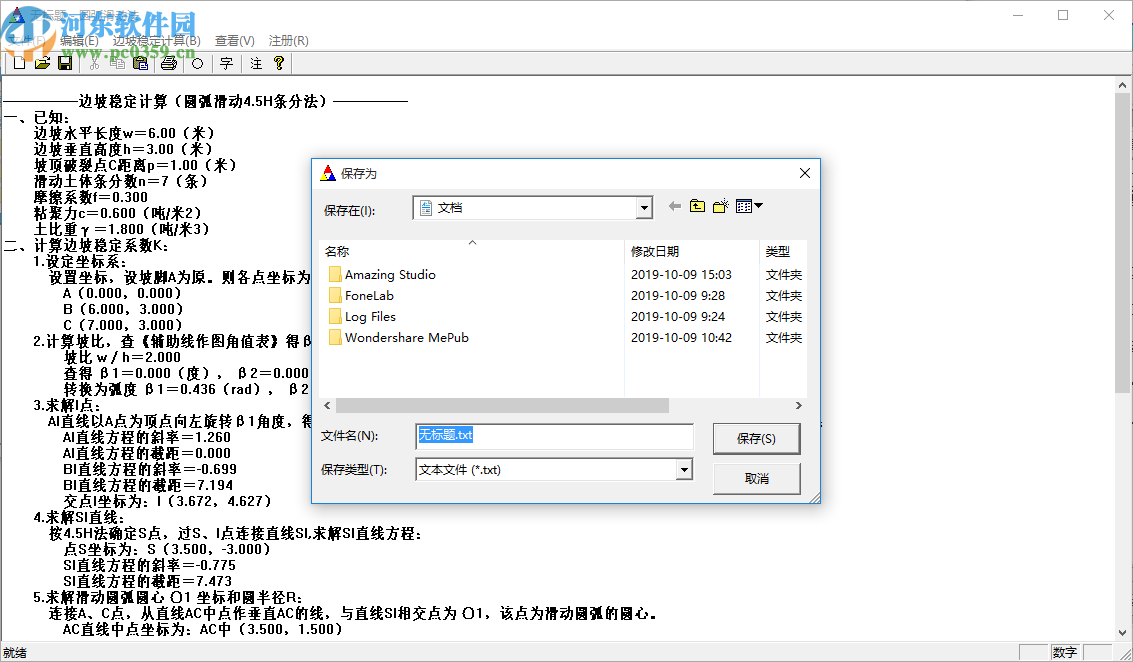The width and height of the screenshot is (1133, 662).
Task: Click the 字 font toolbar icon
Action: click(226, 64)
